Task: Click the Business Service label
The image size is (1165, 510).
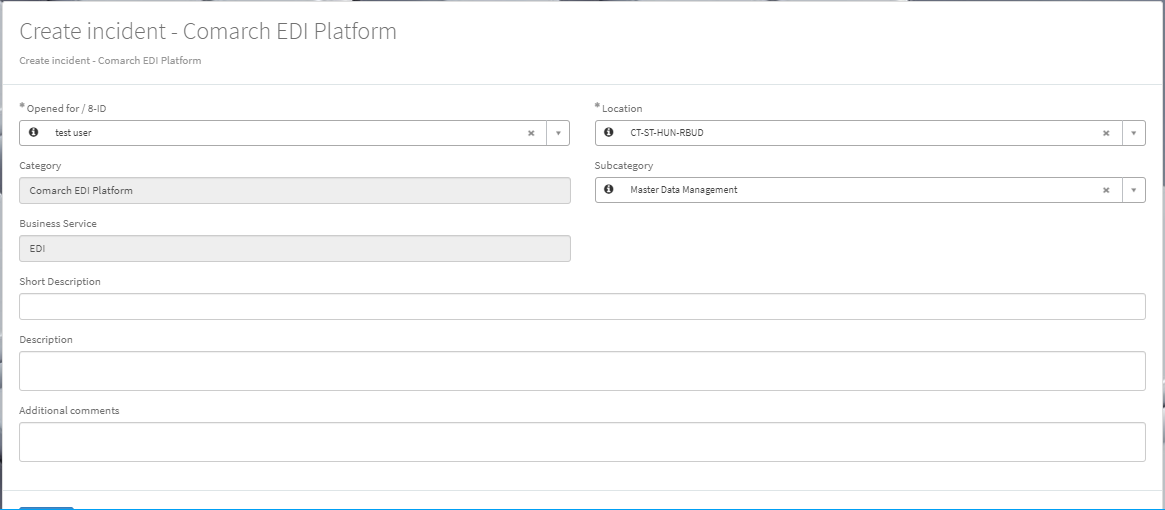Action: (58, 224)
